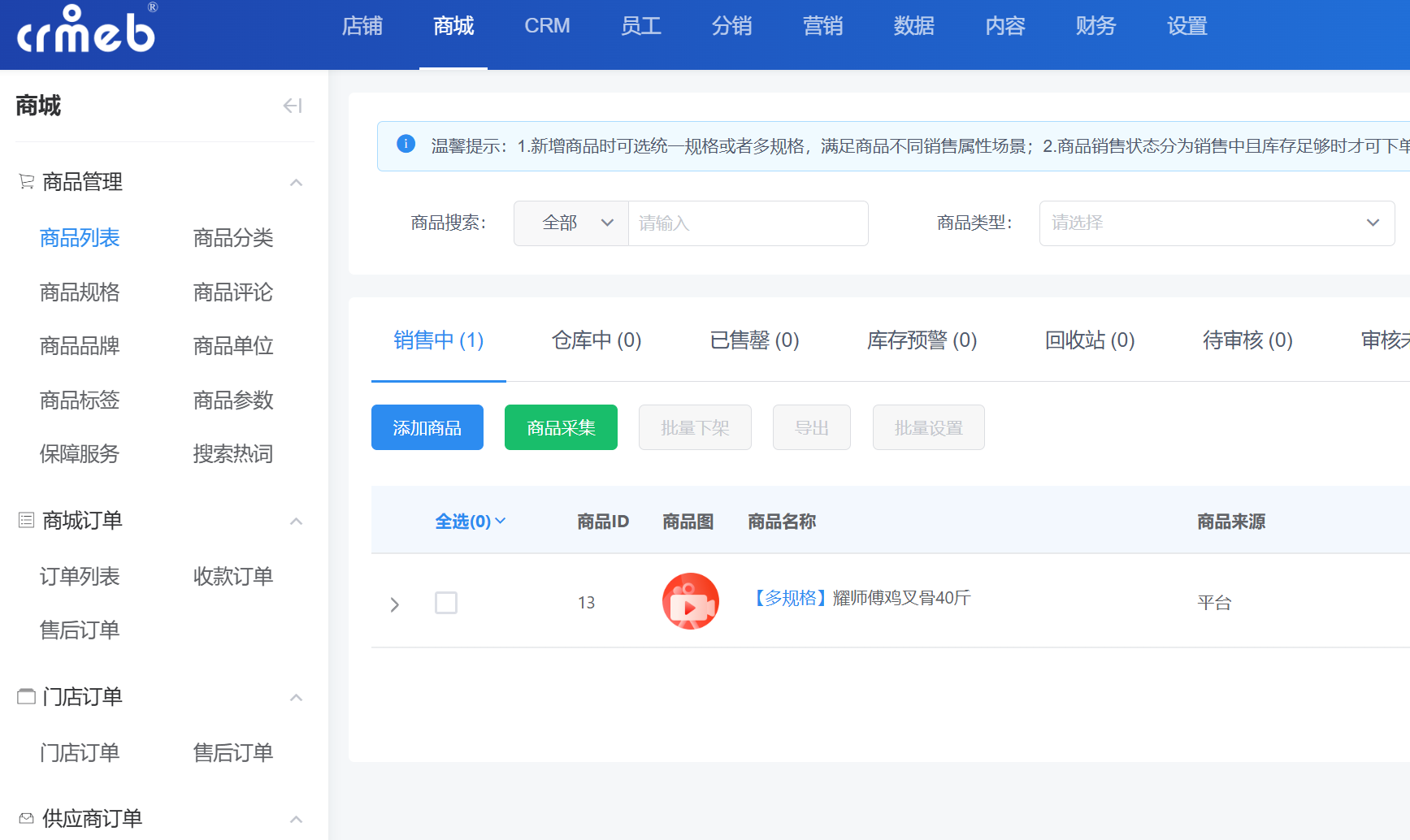Switch to the 仓库中 (0) tab

(x=597, y=340)
